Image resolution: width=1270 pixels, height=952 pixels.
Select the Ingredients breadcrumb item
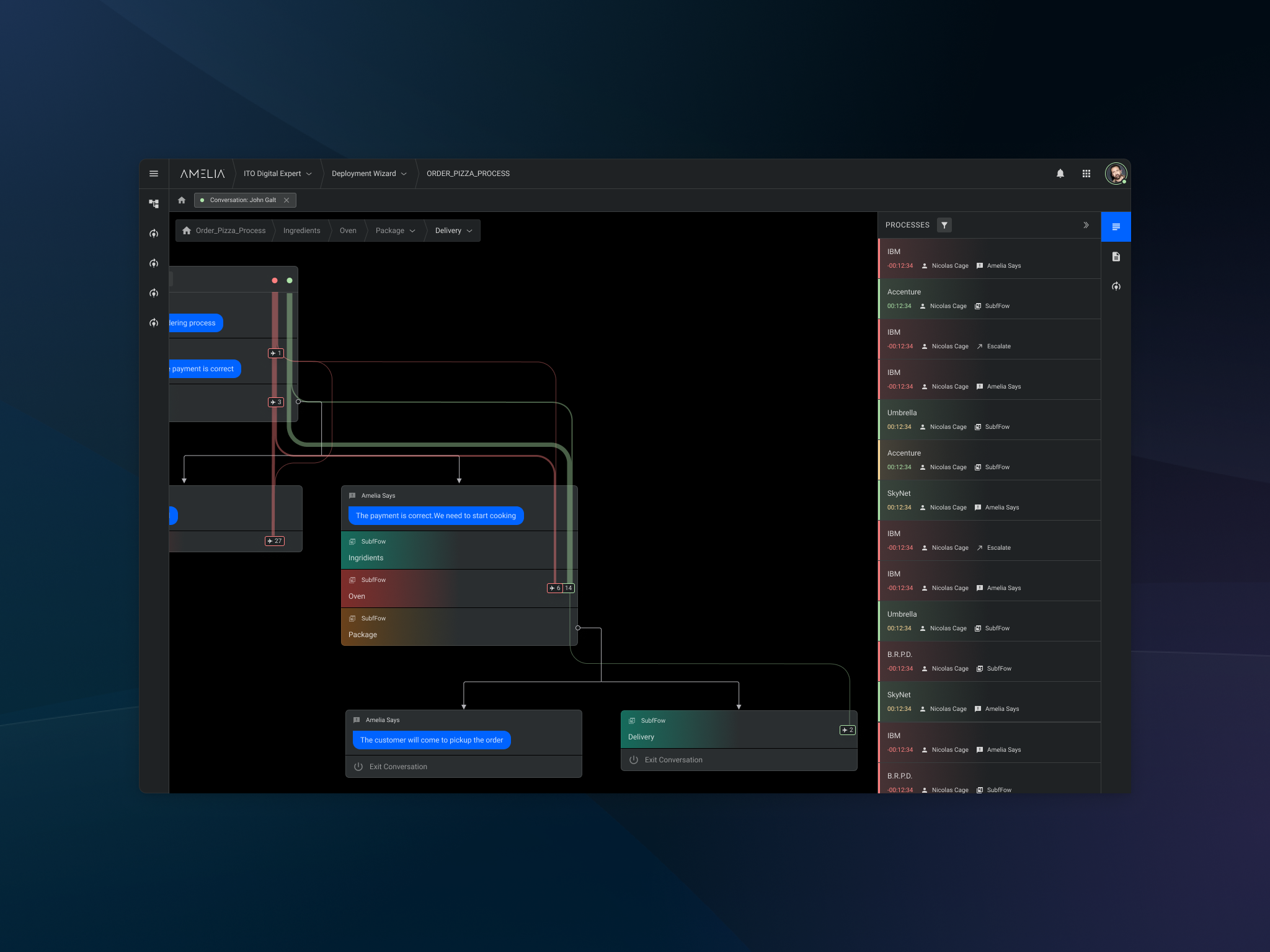(301, 231)
